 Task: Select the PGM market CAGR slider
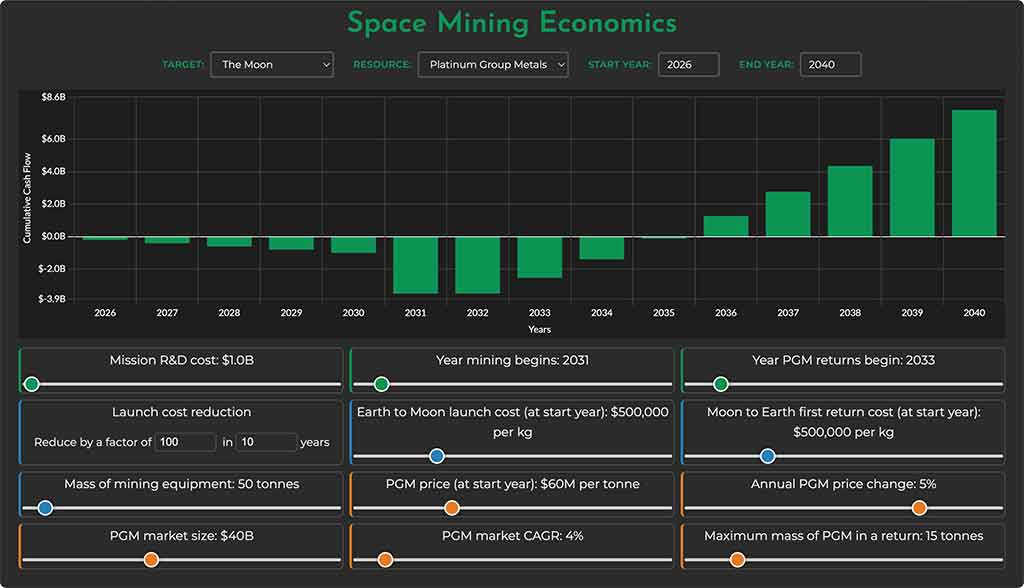click(x=386, y=560)
